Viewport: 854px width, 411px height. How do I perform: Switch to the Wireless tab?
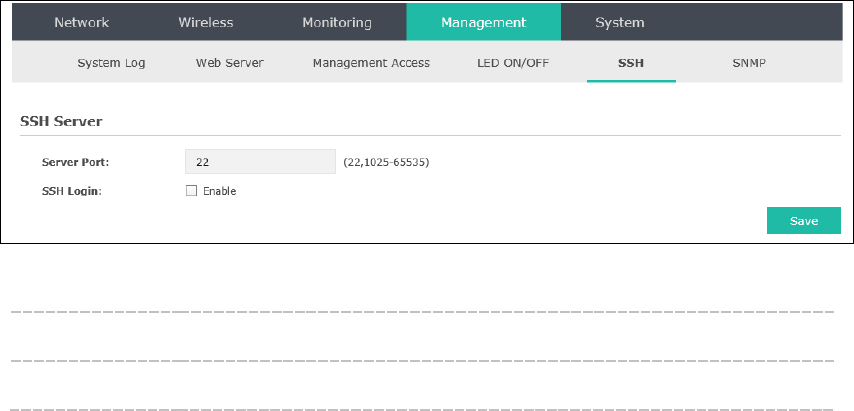[x=206, y=22]
